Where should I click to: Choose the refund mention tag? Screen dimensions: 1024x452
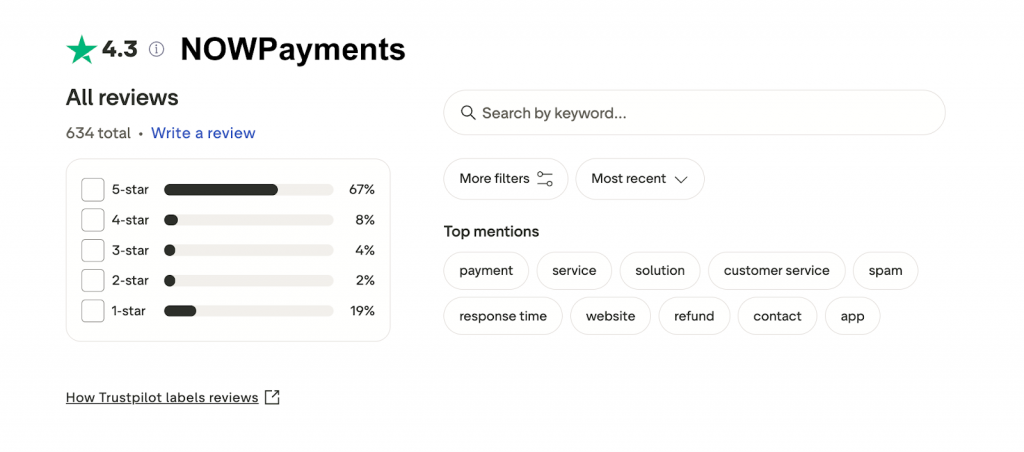[x=694, y=316]
